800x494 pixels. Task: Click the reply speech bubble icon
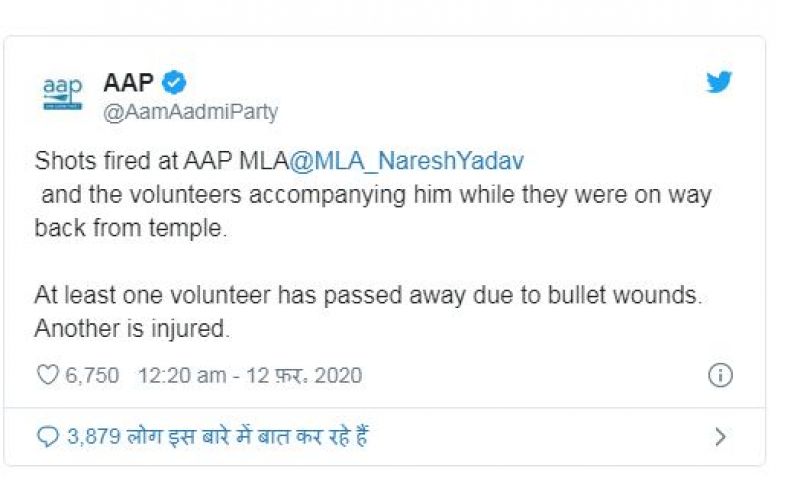pyautogui.click(x=47, y=436)
